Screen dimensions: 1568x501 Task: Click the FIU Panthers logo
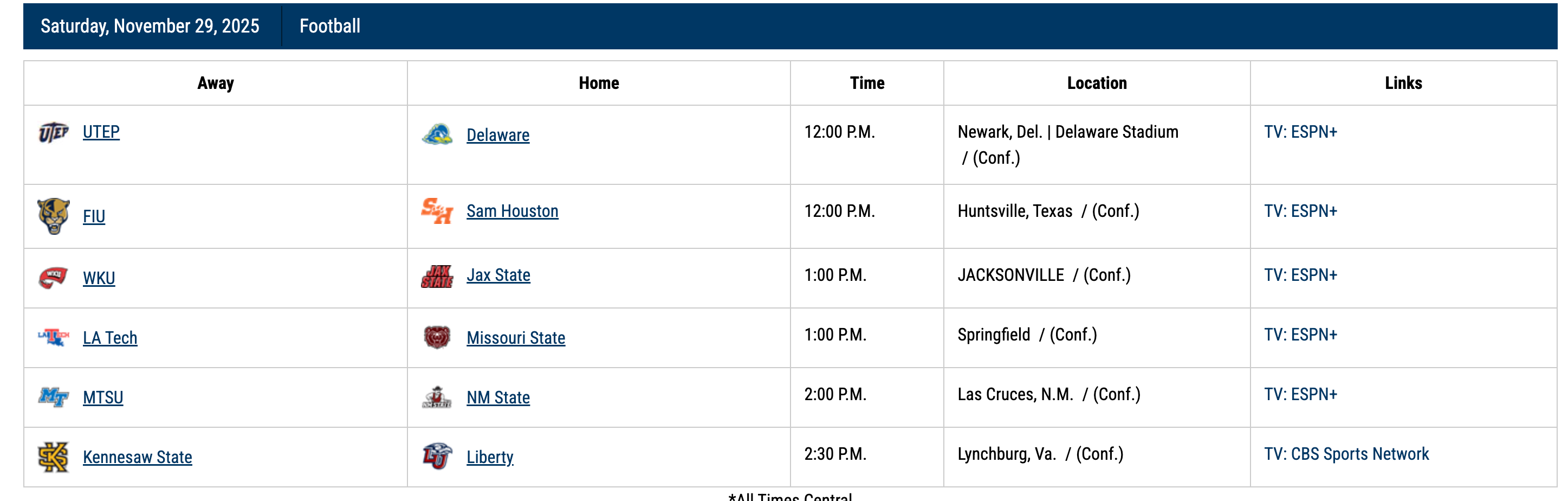[x=54, y=216]
